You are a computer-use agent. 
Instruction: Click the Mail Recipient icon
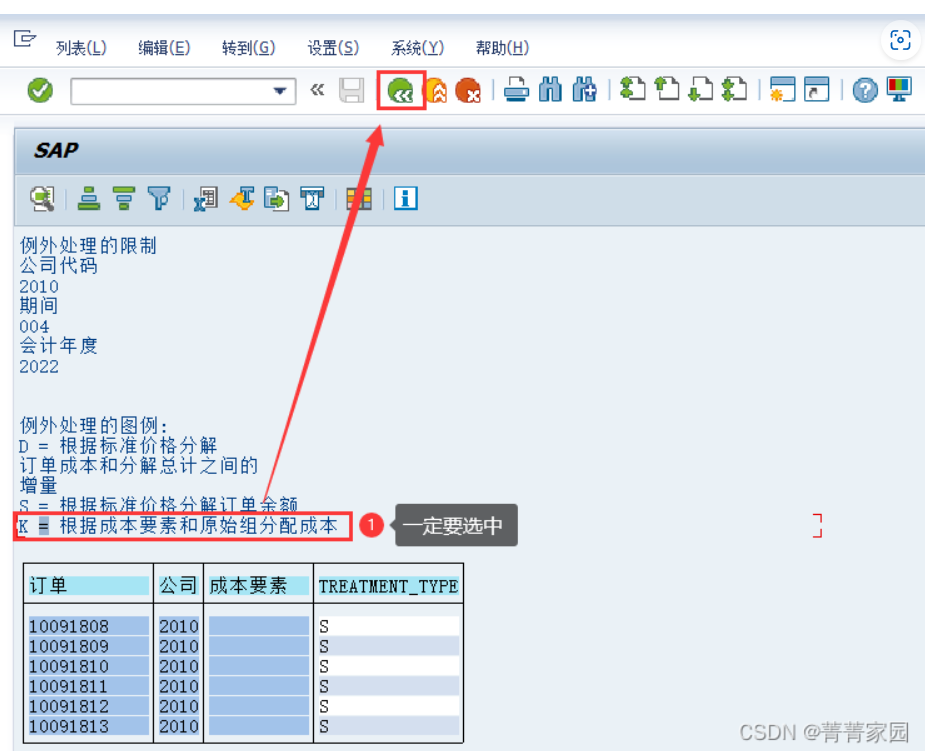(312, 199)
